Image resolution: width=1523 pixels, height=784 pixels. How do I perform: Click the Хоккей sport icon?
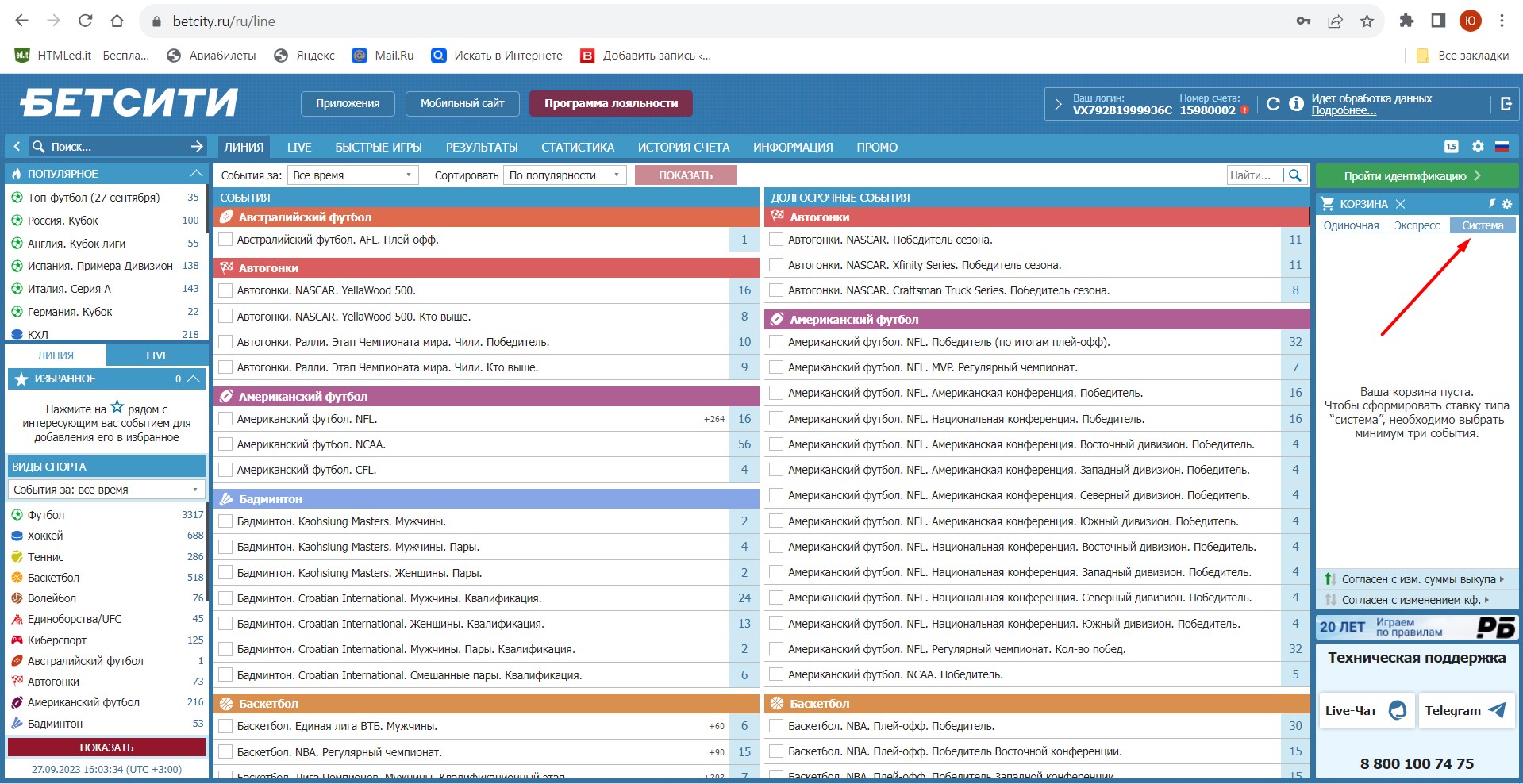point(17,536)
